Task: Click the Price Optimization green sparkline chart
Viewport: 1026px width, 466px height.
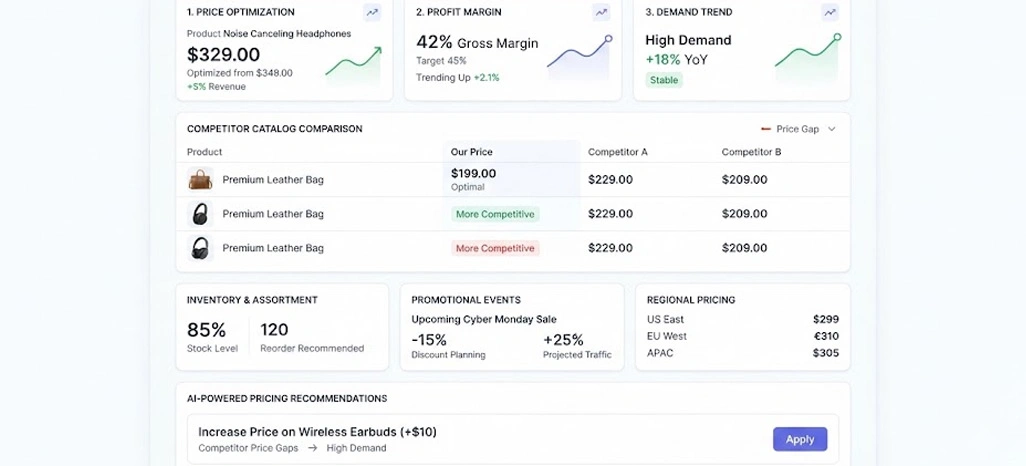Action: tap(353, 66)
